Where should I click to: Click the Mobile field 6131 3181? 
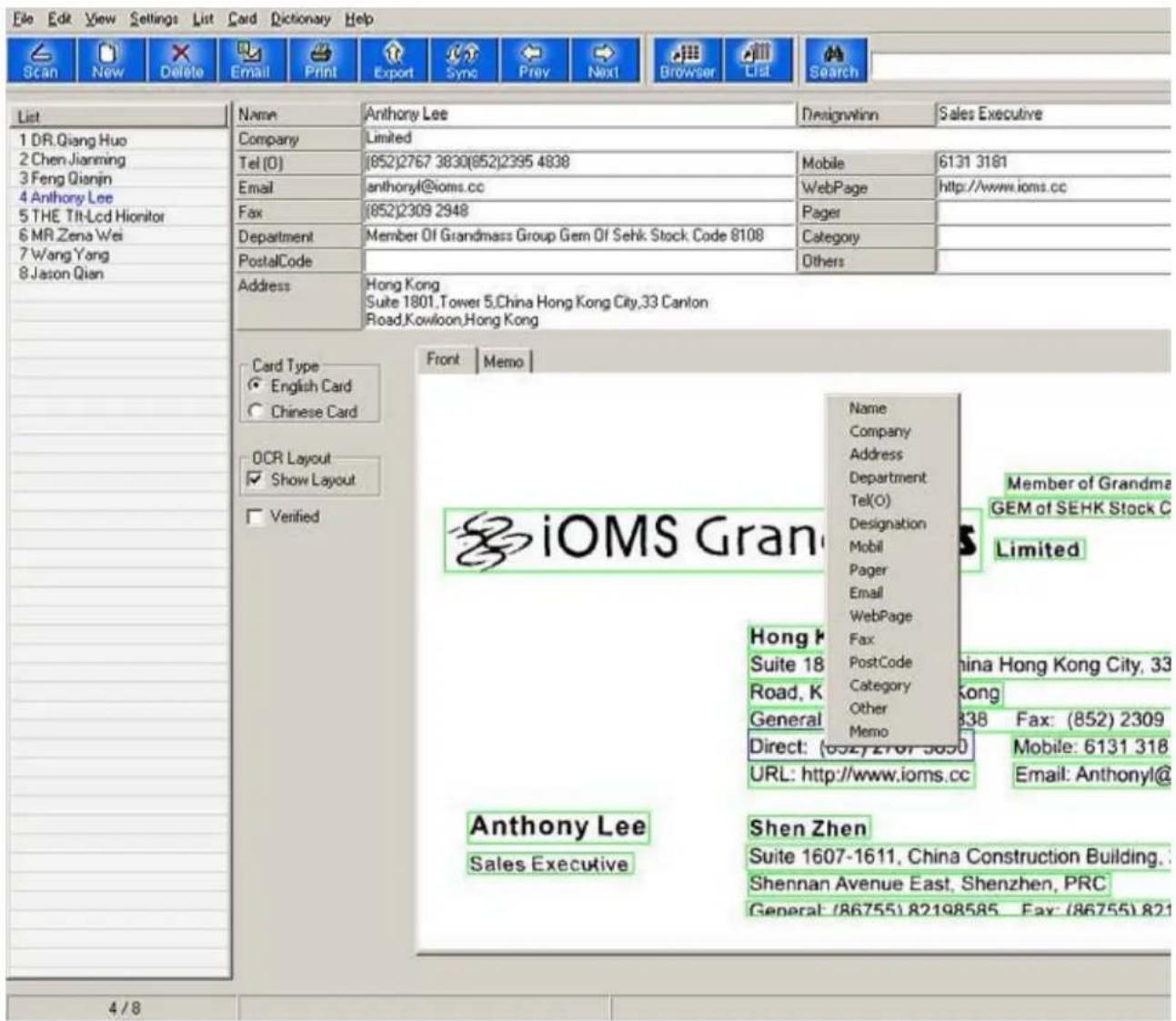(1054, 163)
